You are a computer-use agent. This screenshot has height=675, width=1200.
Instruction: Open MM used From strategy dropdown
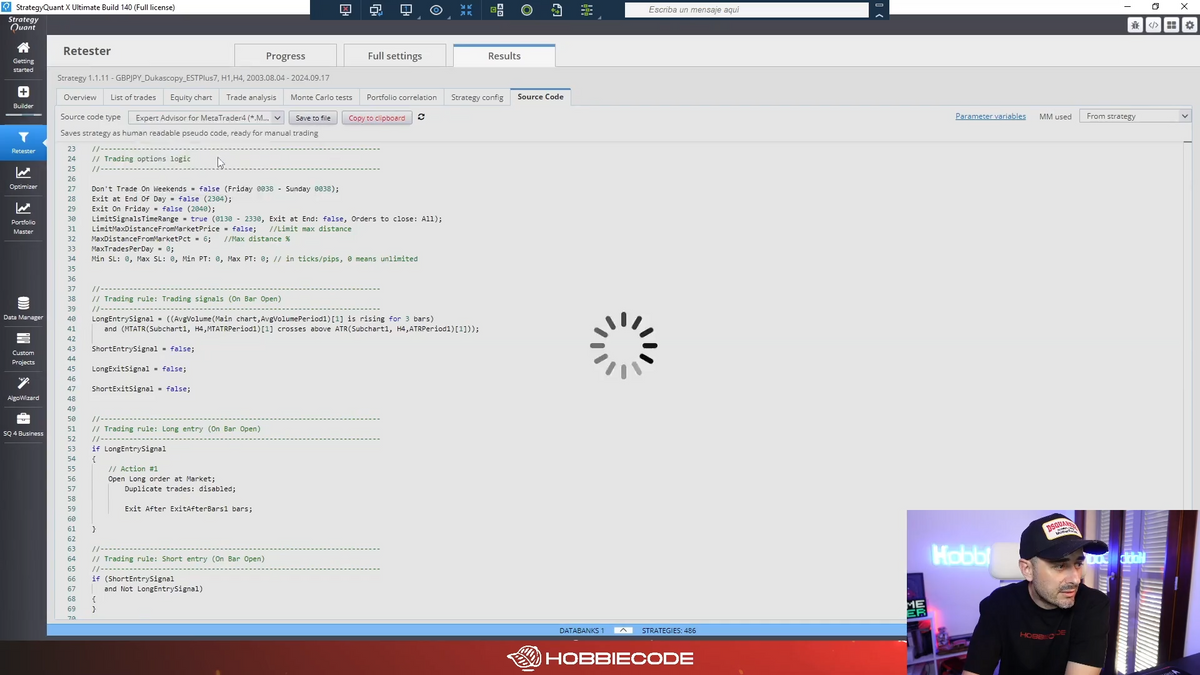coord(1136,116)
